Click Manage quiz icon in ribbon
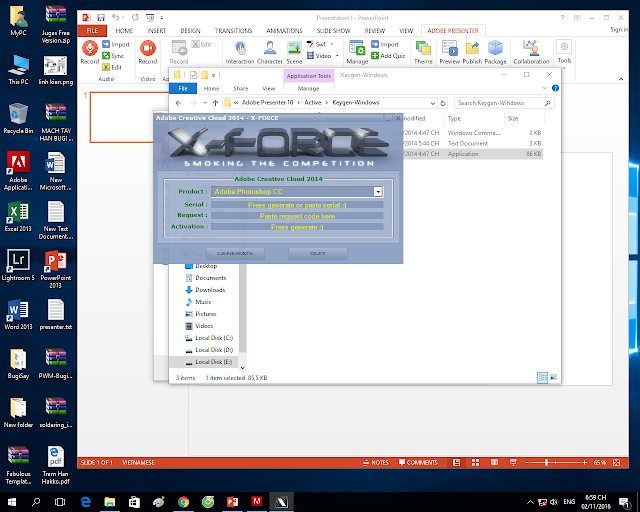Viewport: 640px width, 512px height. [x=357, y=52]
